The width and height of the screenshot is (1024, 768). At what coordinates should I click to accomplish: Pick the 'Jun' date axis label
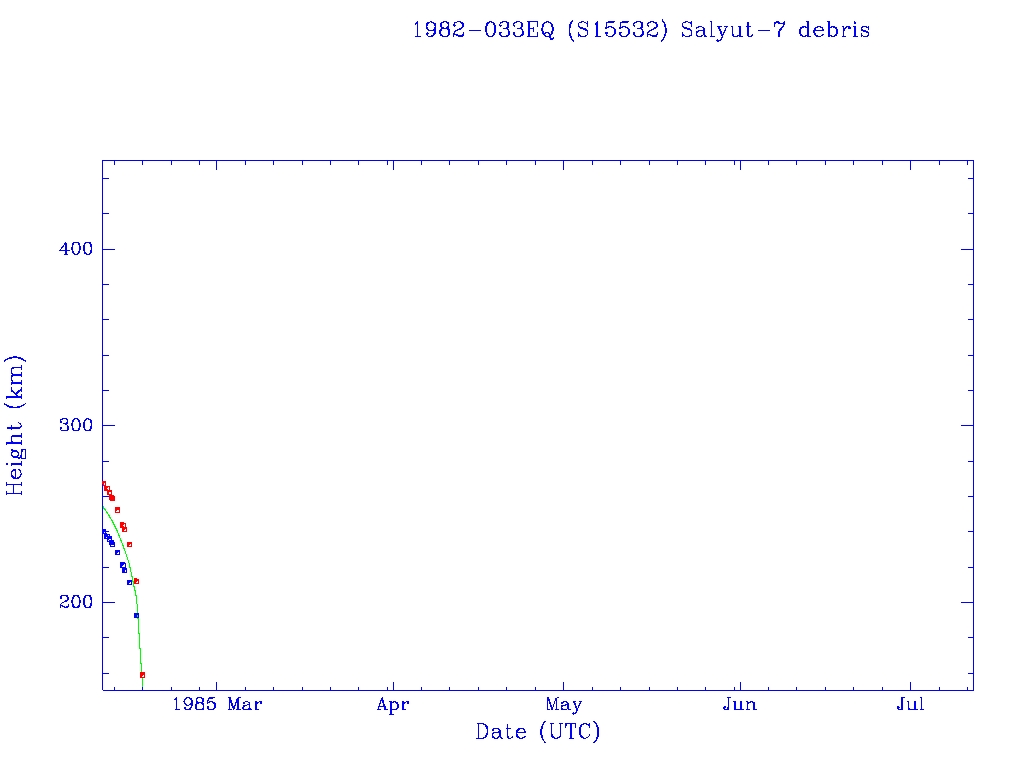click(739, 704)
